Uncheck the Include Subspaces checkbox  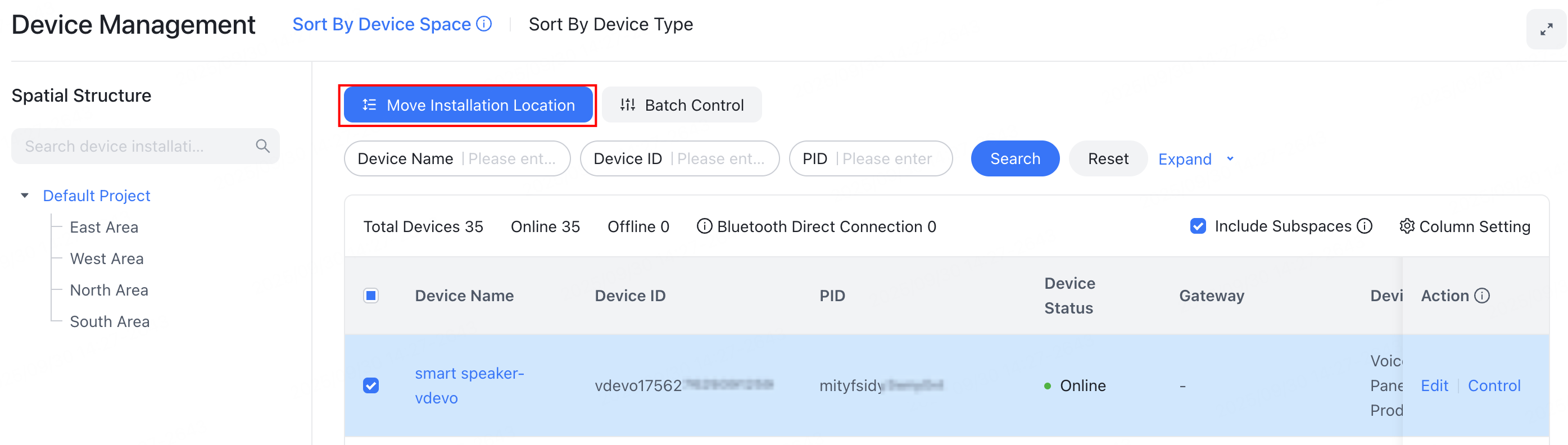tap(1198, 226)
